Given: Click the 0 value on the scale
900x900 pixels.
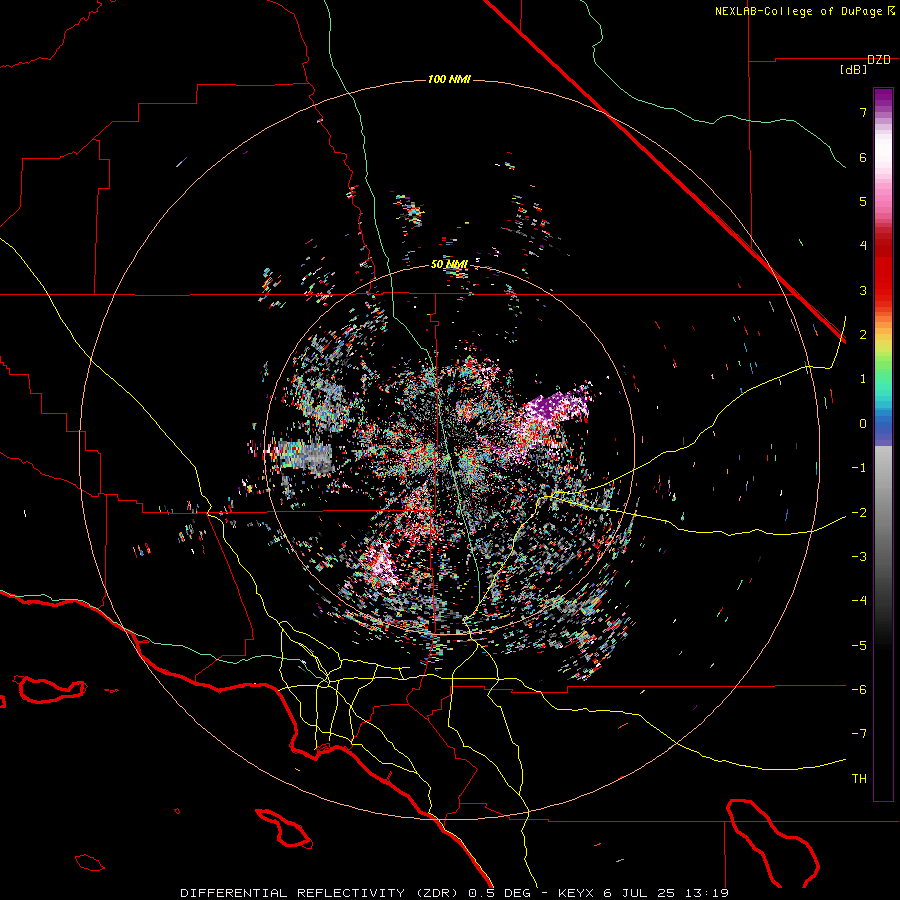Looking at the screenshot, I should 863,424.
